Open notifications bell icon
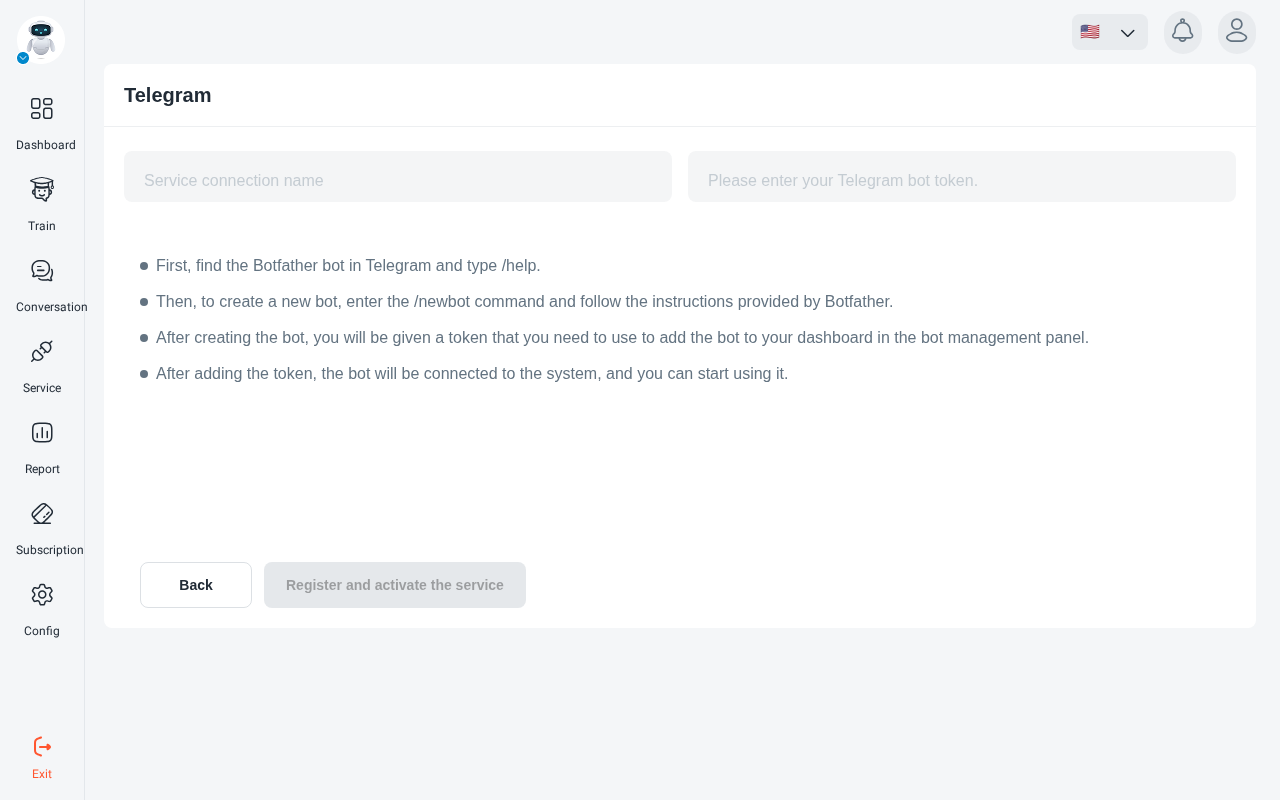The height and width of the screenshot is (800, 1280). click(x=1183, y=32)
